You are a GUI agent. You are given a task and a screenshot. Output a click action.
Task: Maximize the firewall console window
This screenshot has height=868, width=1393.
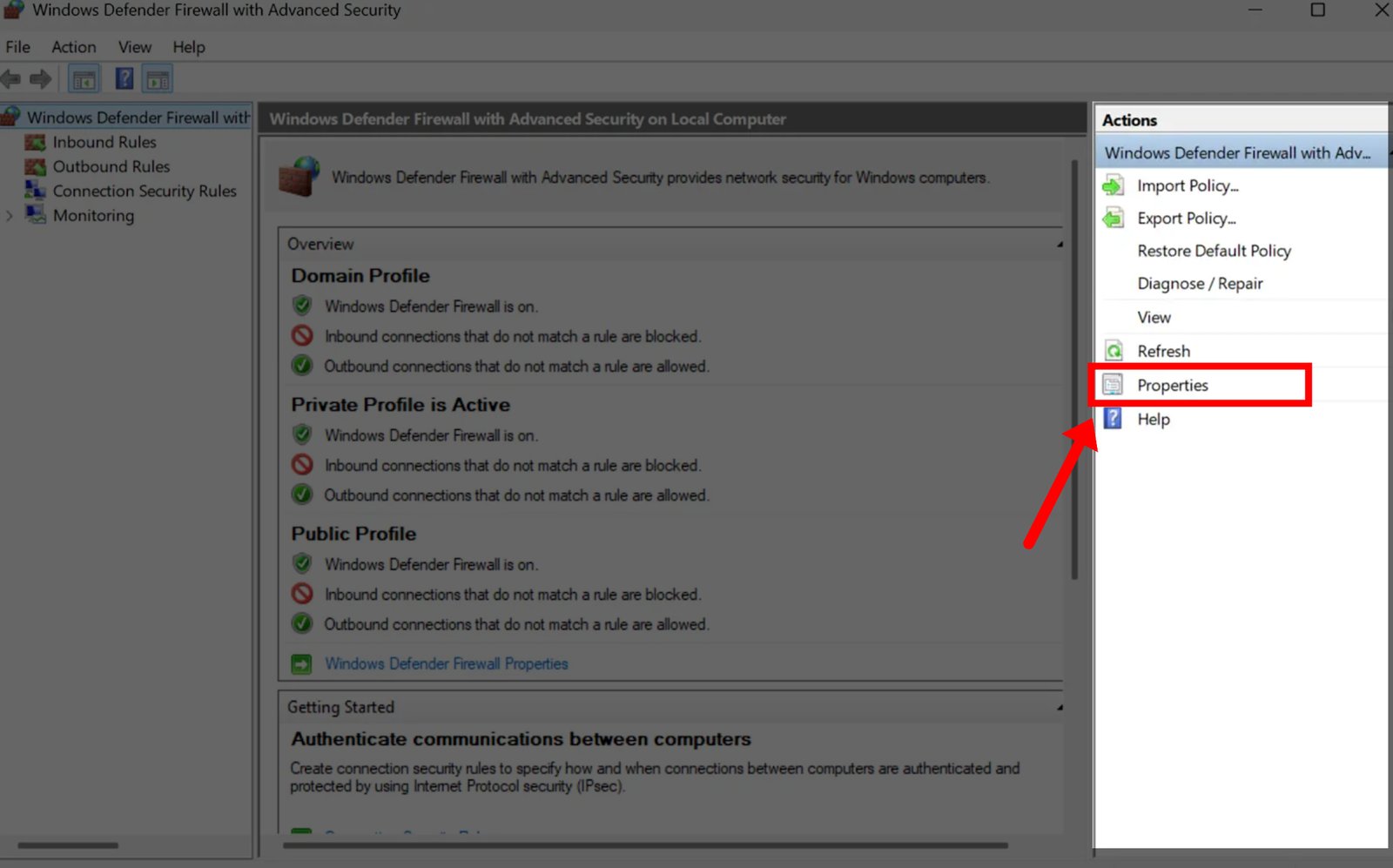1318,10
